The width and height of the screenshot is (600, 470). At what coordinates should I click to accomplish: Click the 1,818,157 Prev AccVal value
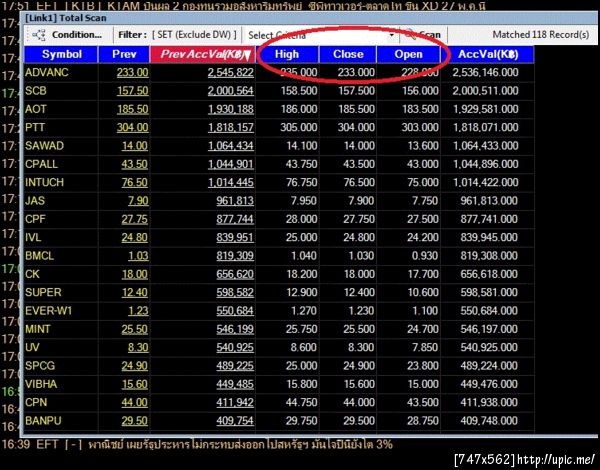click(x=231, y=127)
